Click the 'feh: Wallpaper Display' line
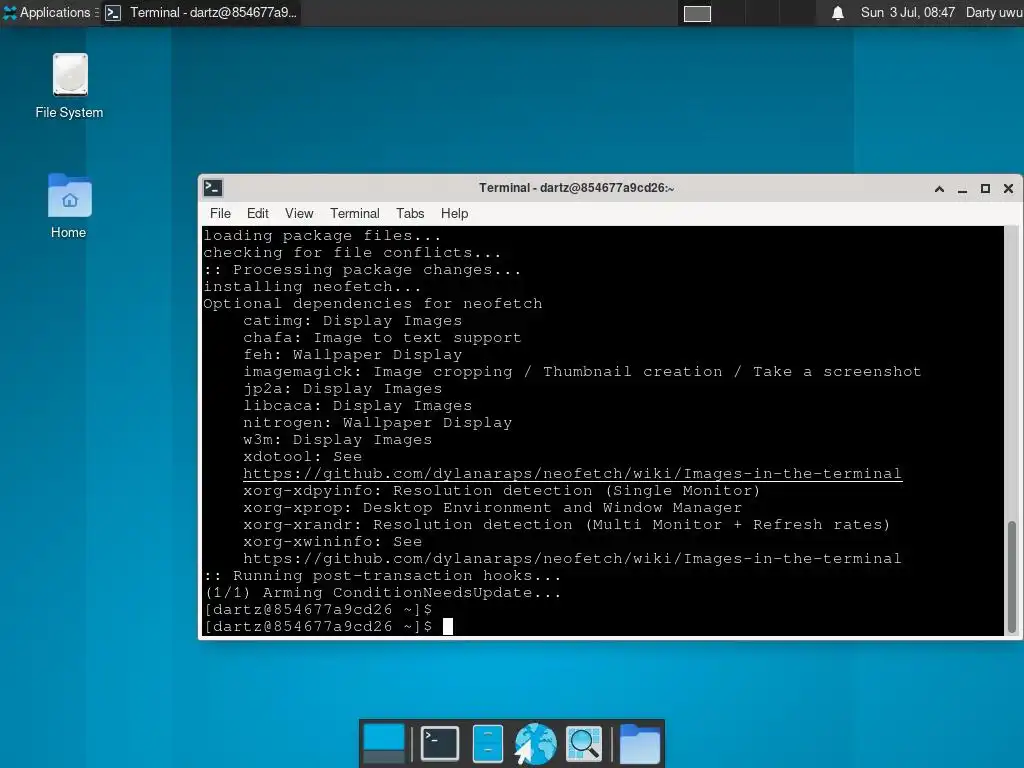Viewport: 1024px width, 768px height. coord(353,355)
